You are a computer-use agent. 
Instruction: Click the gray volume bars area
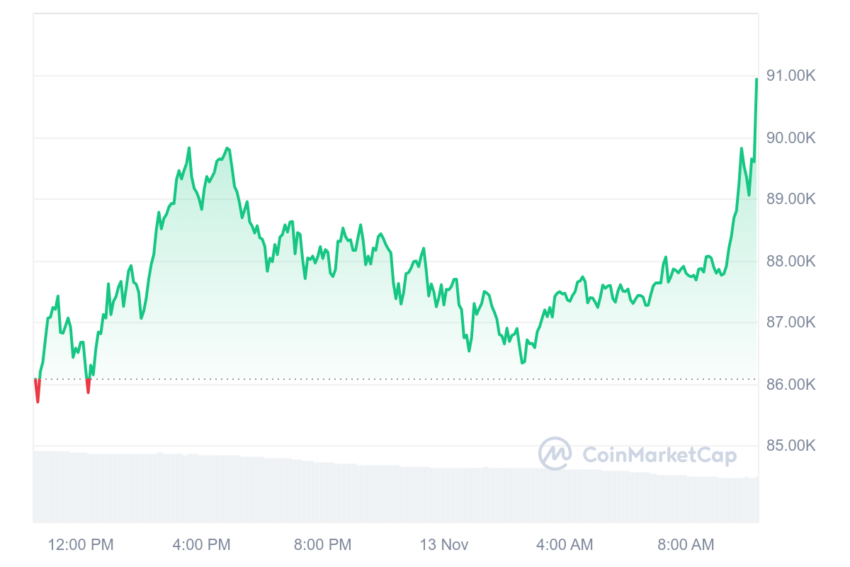point(396,487)
